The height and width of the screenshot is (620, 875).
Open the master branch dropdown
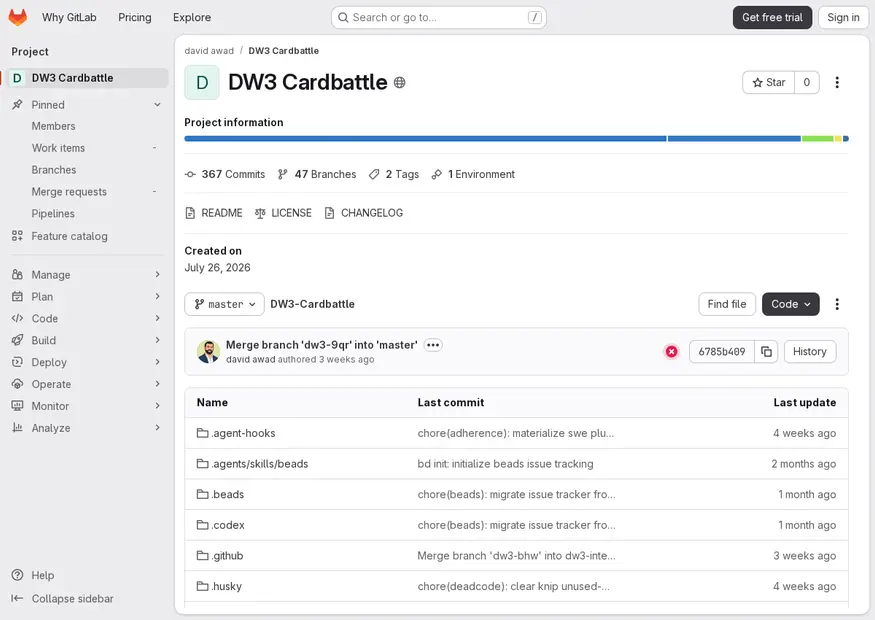pos(224,304)
